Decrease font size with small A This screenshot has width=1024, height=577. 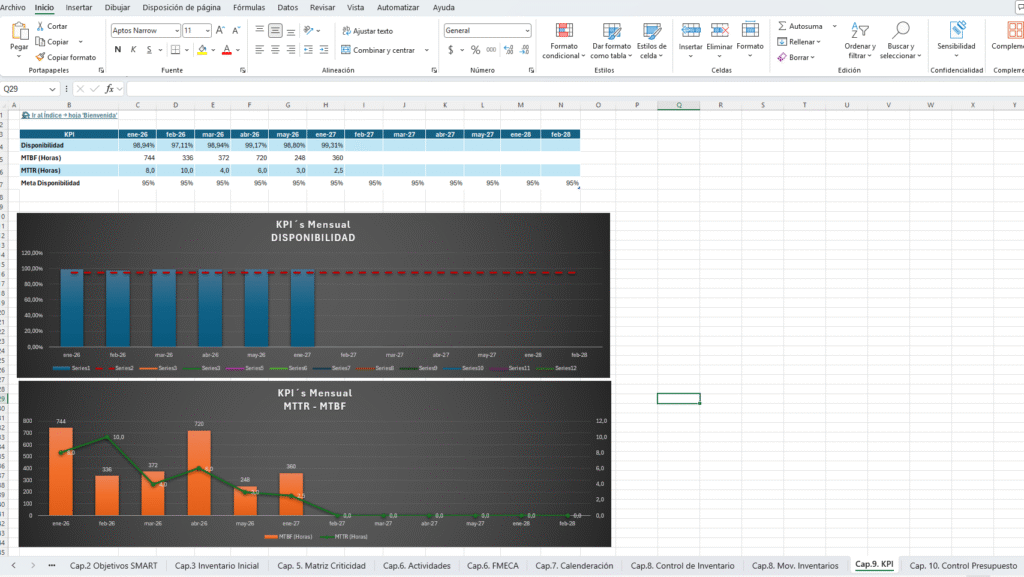(236, 31)
